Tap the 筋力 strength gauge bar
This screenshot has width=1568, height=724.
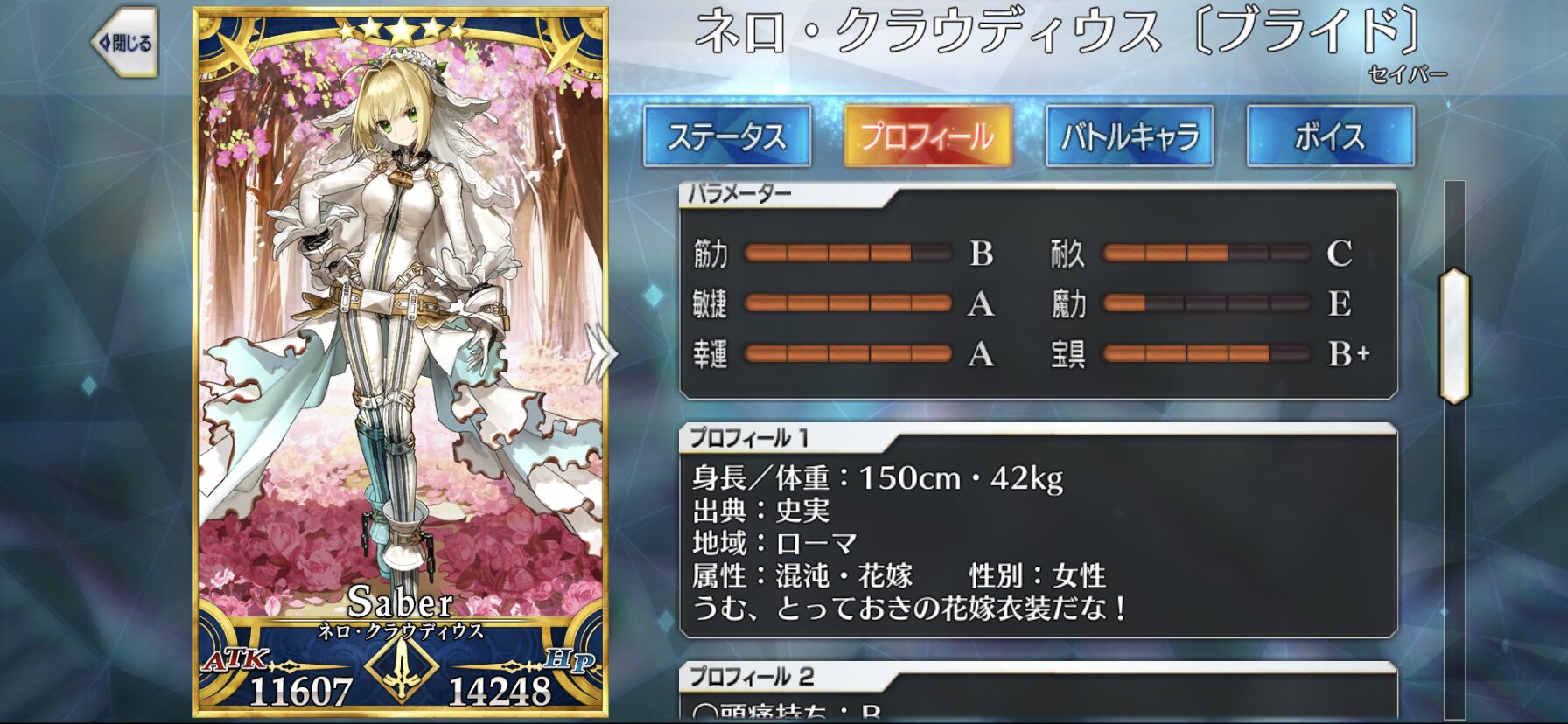847,254
